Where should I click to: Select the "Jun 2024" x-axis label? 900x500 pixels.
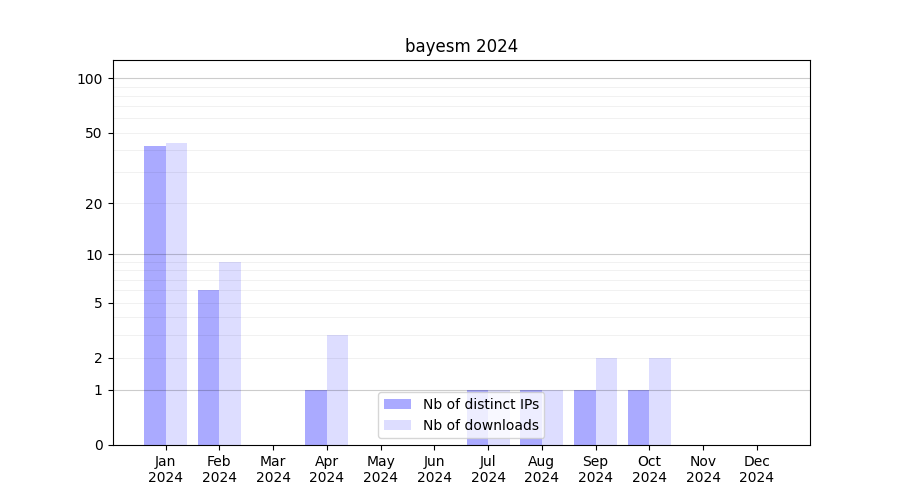pos(434,469)
